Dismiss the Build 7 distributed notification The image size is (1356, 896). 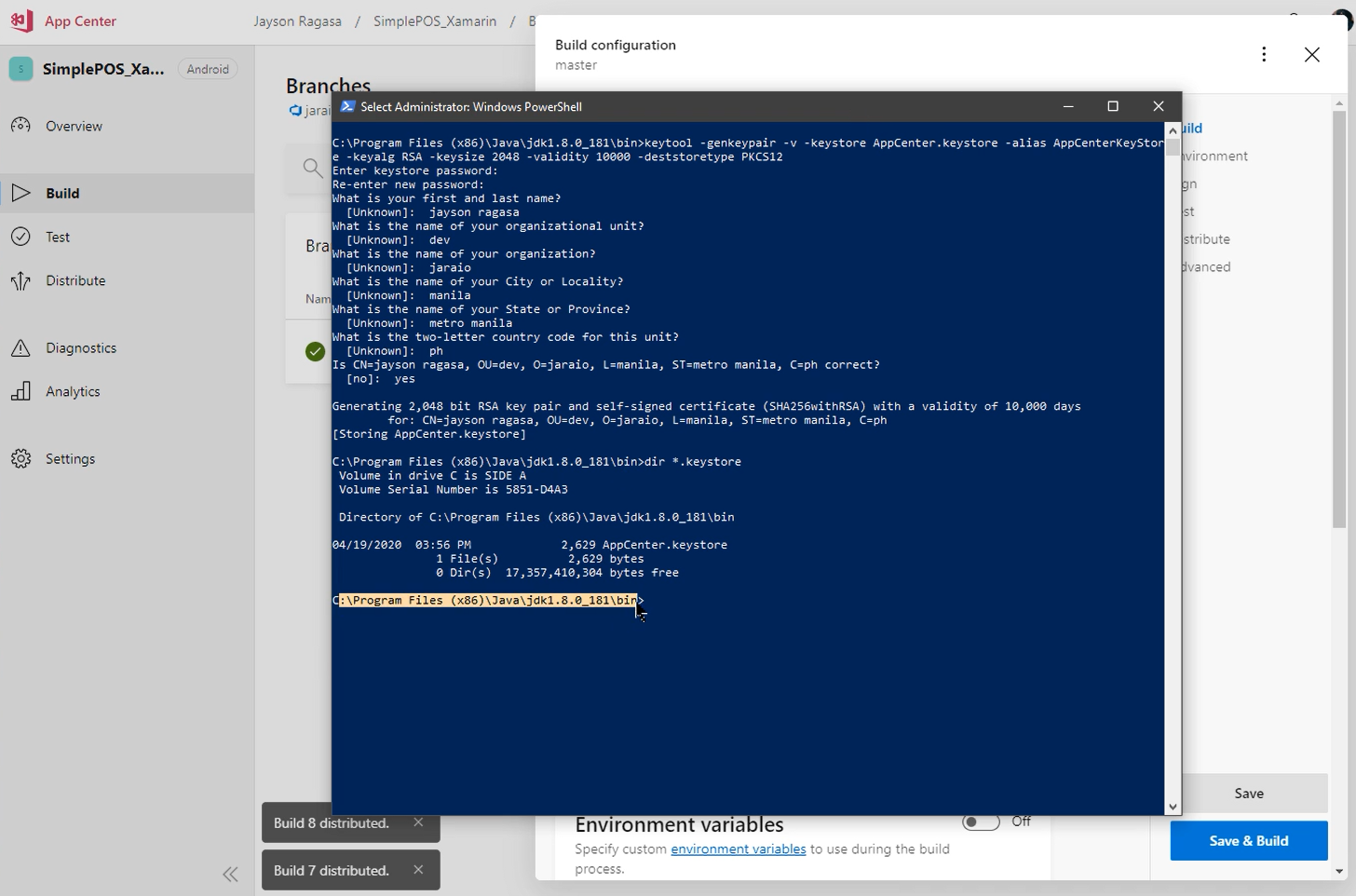[418, 869]
